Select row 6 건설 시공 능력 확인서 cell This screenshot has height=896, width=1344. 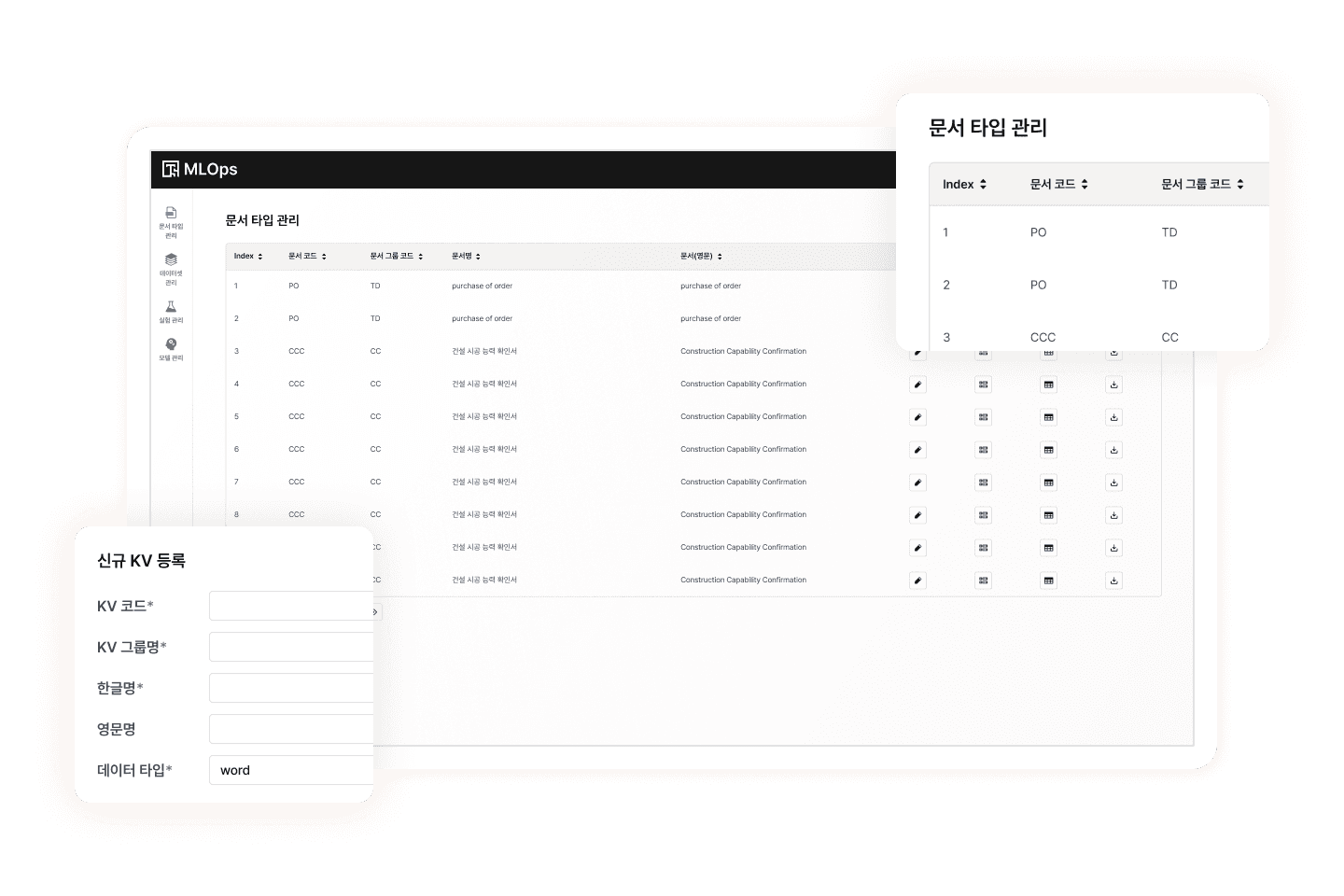(x=484, y=449)
